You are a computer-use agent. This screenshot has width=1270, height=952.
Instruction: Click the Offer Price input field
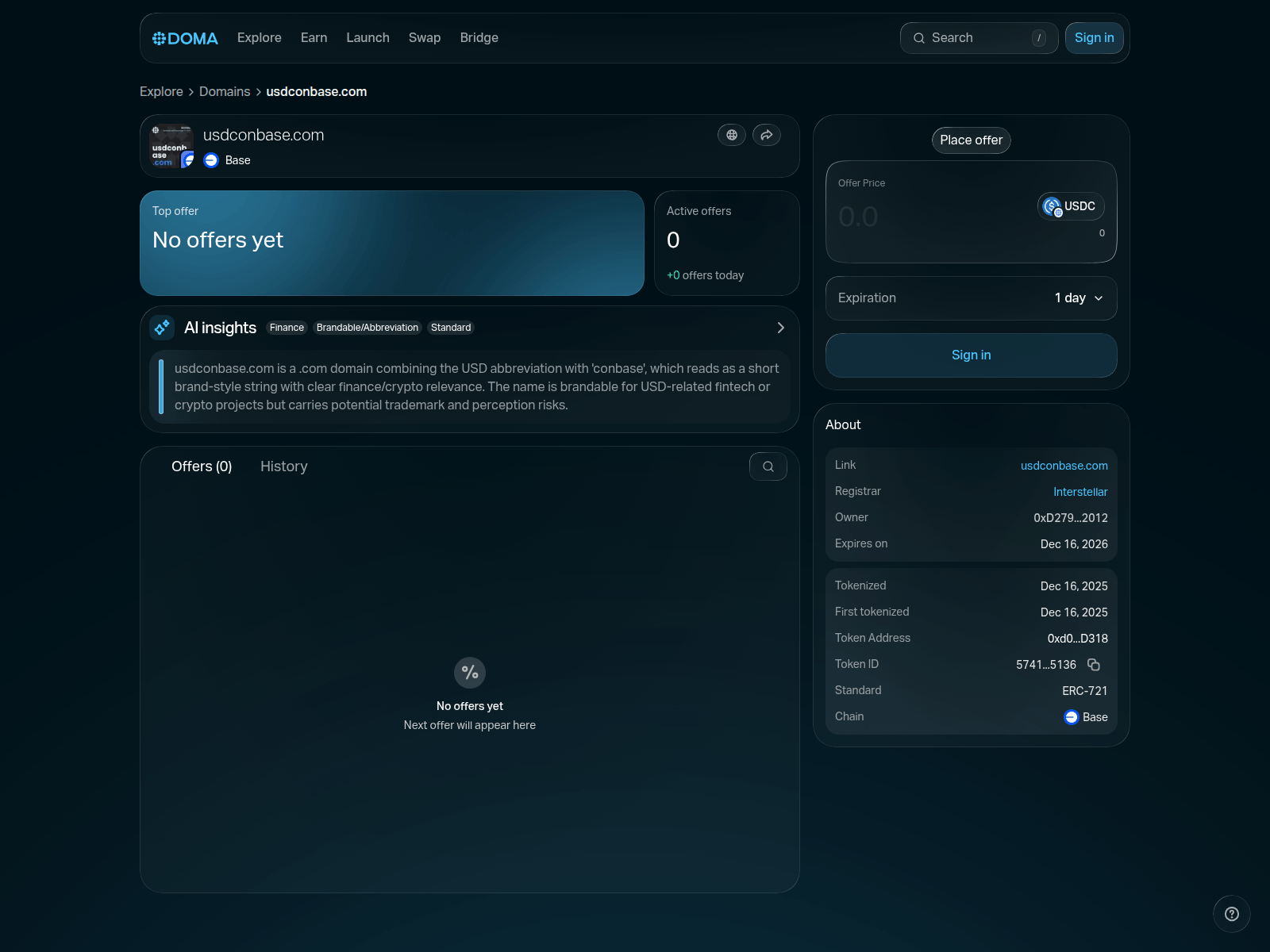pos(929,217)
